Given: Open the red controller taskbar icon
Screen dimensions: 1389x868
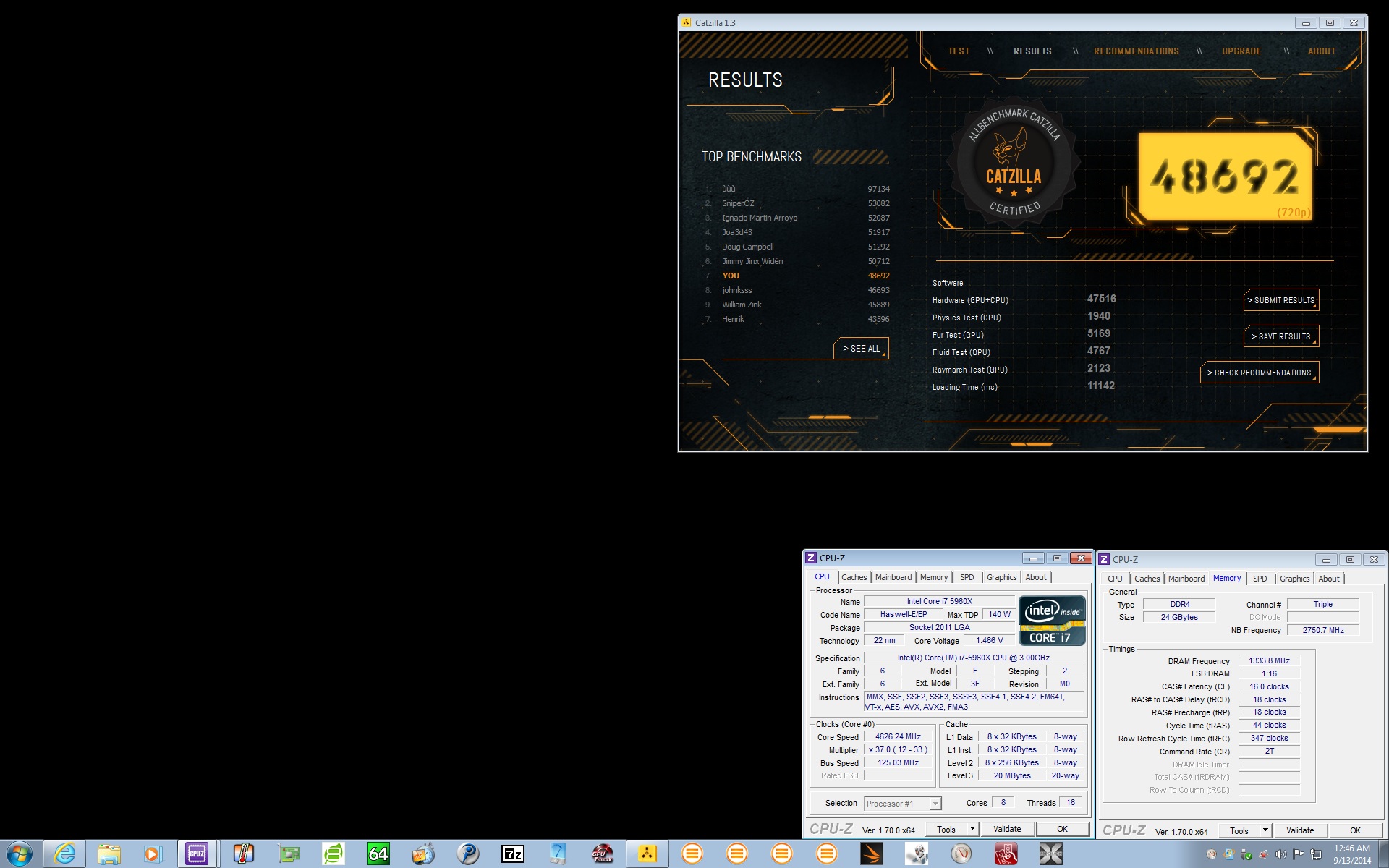Looking at the screenshot, I should click(x=1006, y=854).
